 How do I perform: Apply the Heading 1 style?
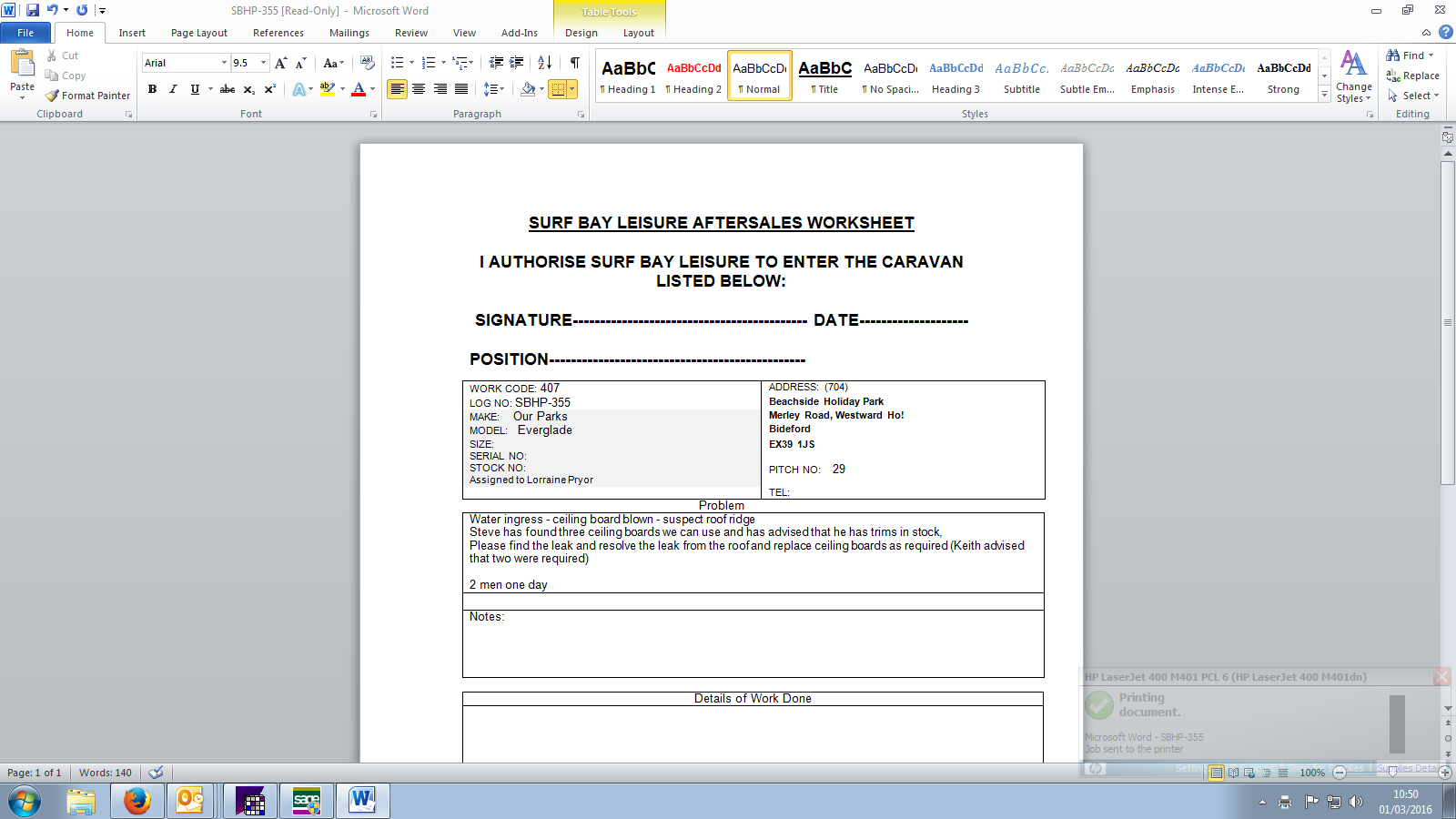click(x=628, y=76)
